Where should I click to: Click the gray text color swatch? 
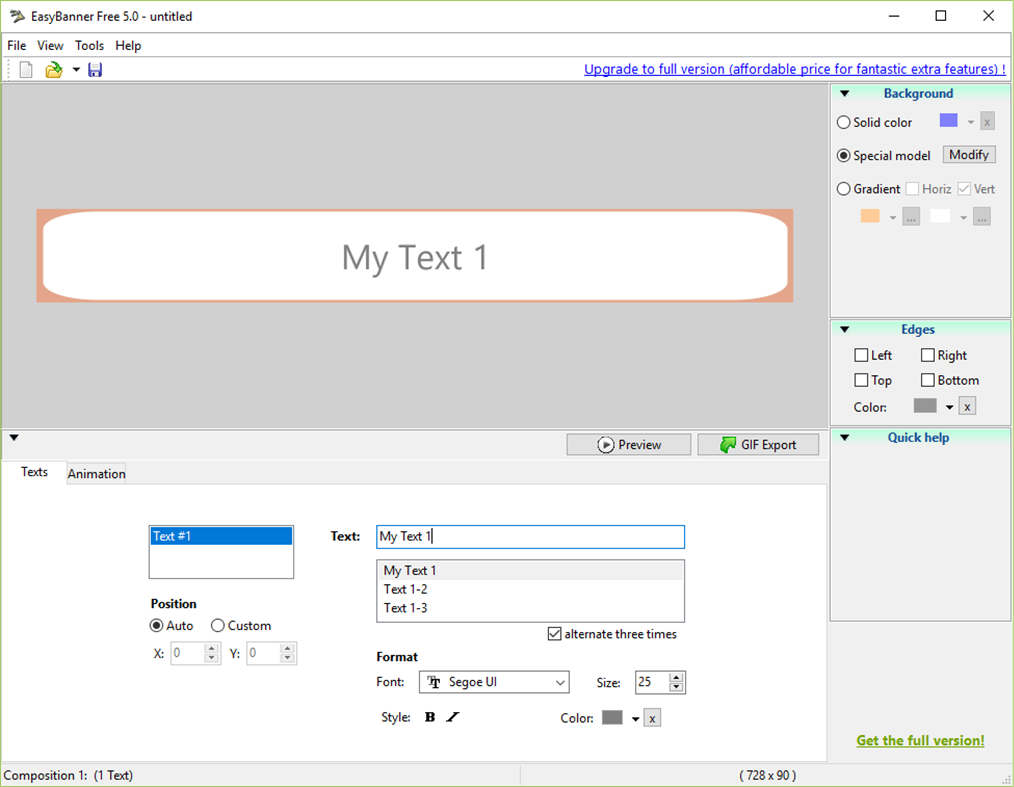(x=612, y=717)
